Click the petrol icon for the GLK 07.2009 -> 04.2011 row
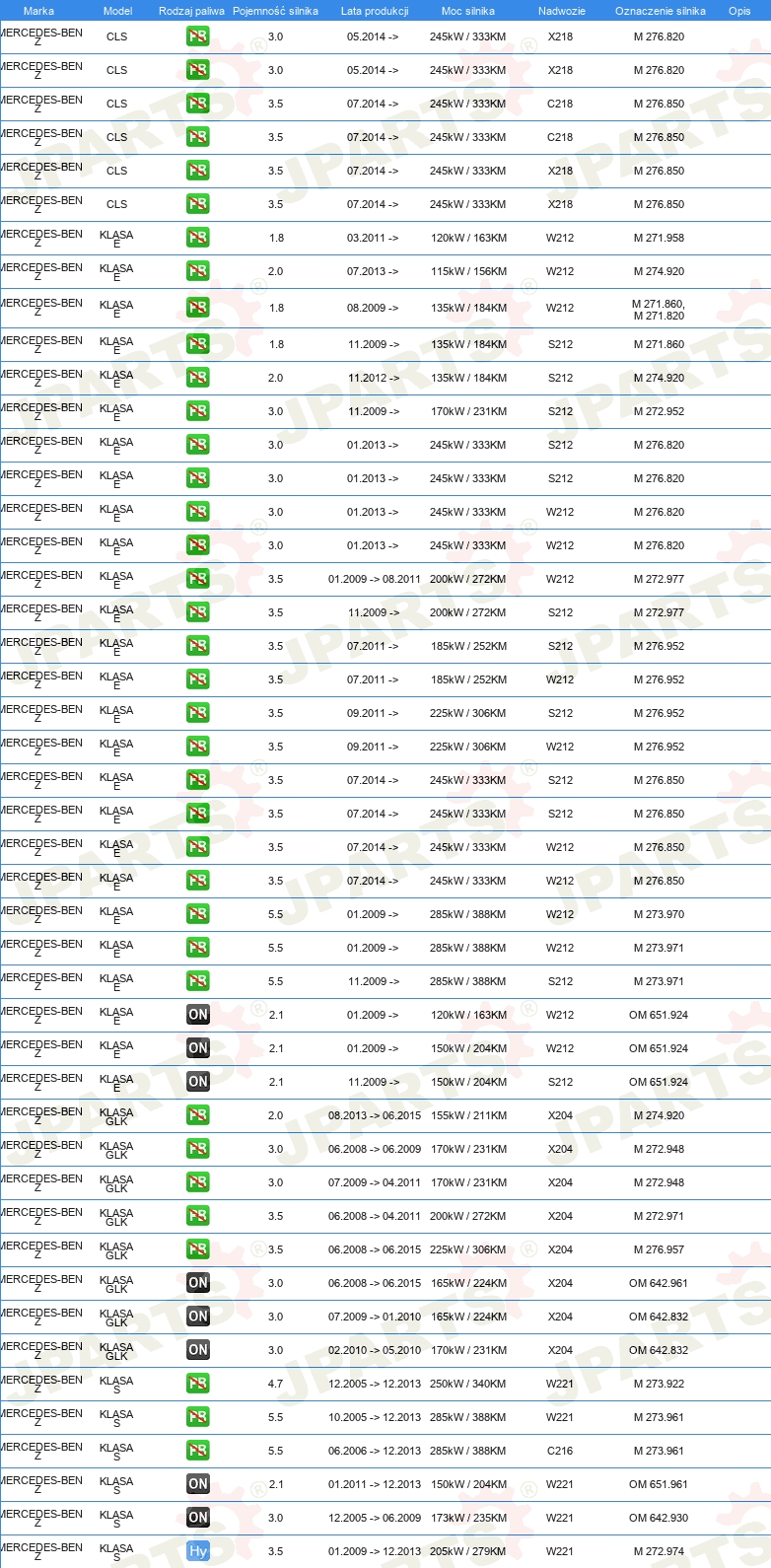 point(198,1182)
